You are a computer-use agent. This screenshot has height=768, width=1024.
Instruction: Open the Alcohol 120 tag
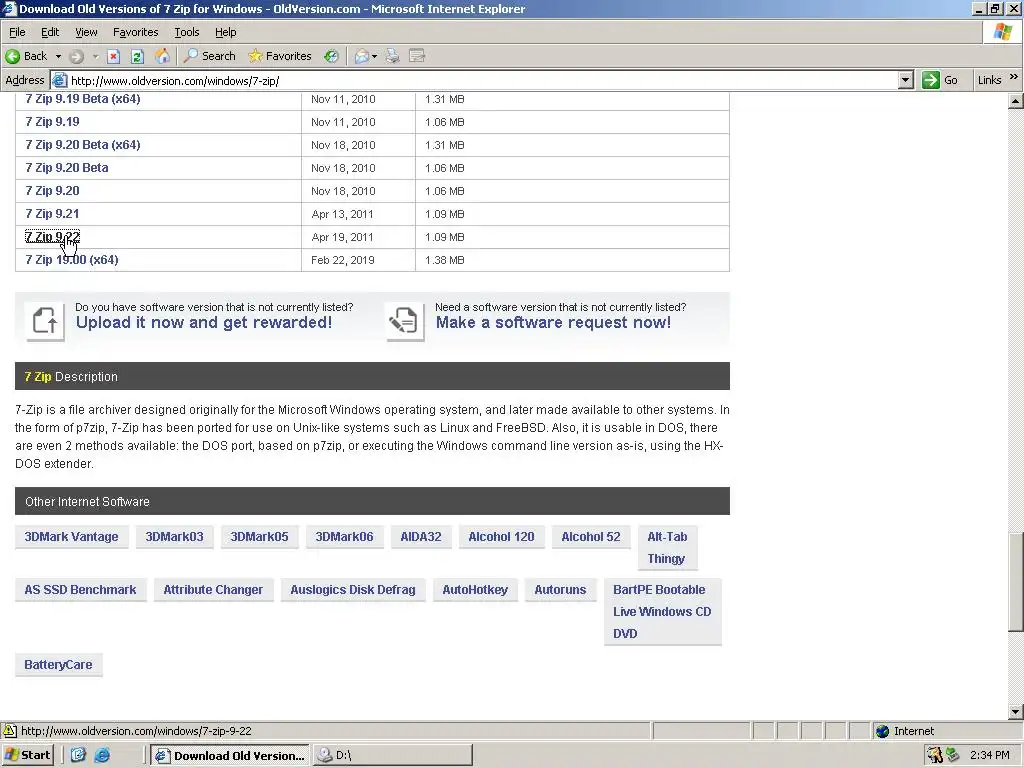click(501, 537)
